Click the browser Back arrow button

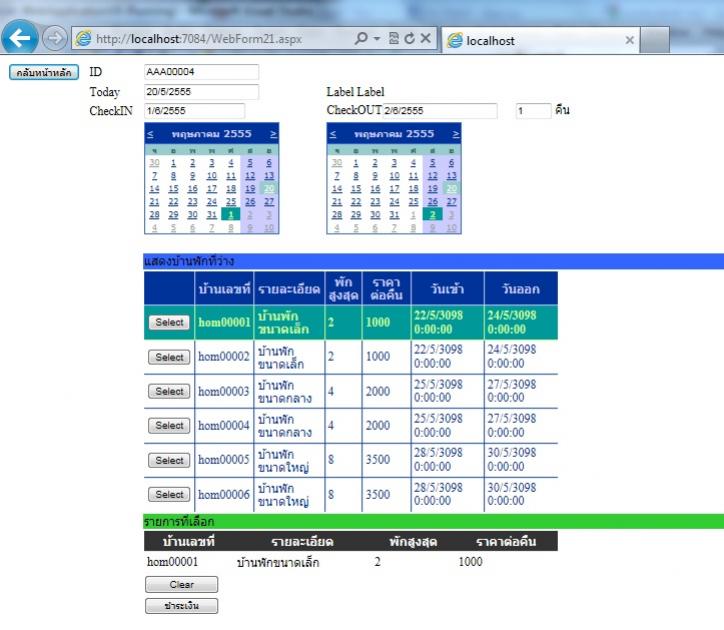[19, 37]
